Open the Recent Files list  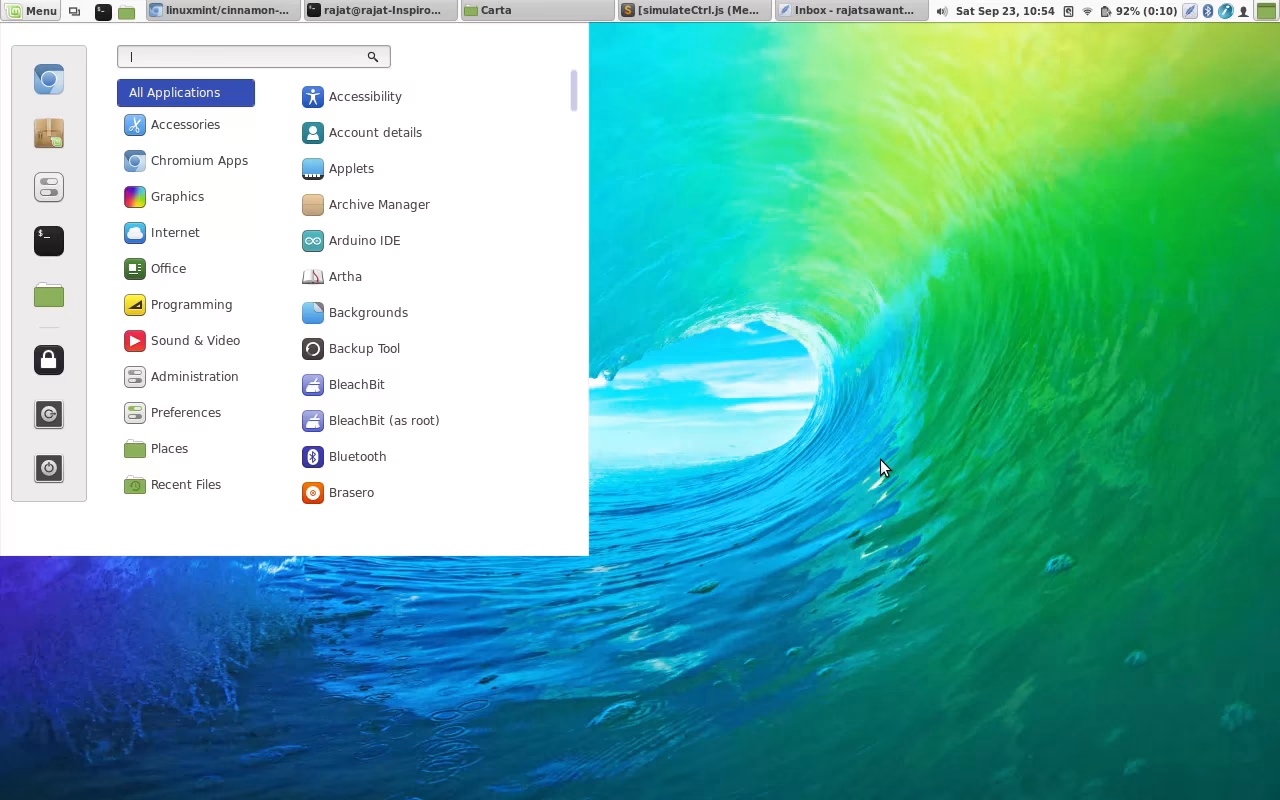(x=186, y=484)
